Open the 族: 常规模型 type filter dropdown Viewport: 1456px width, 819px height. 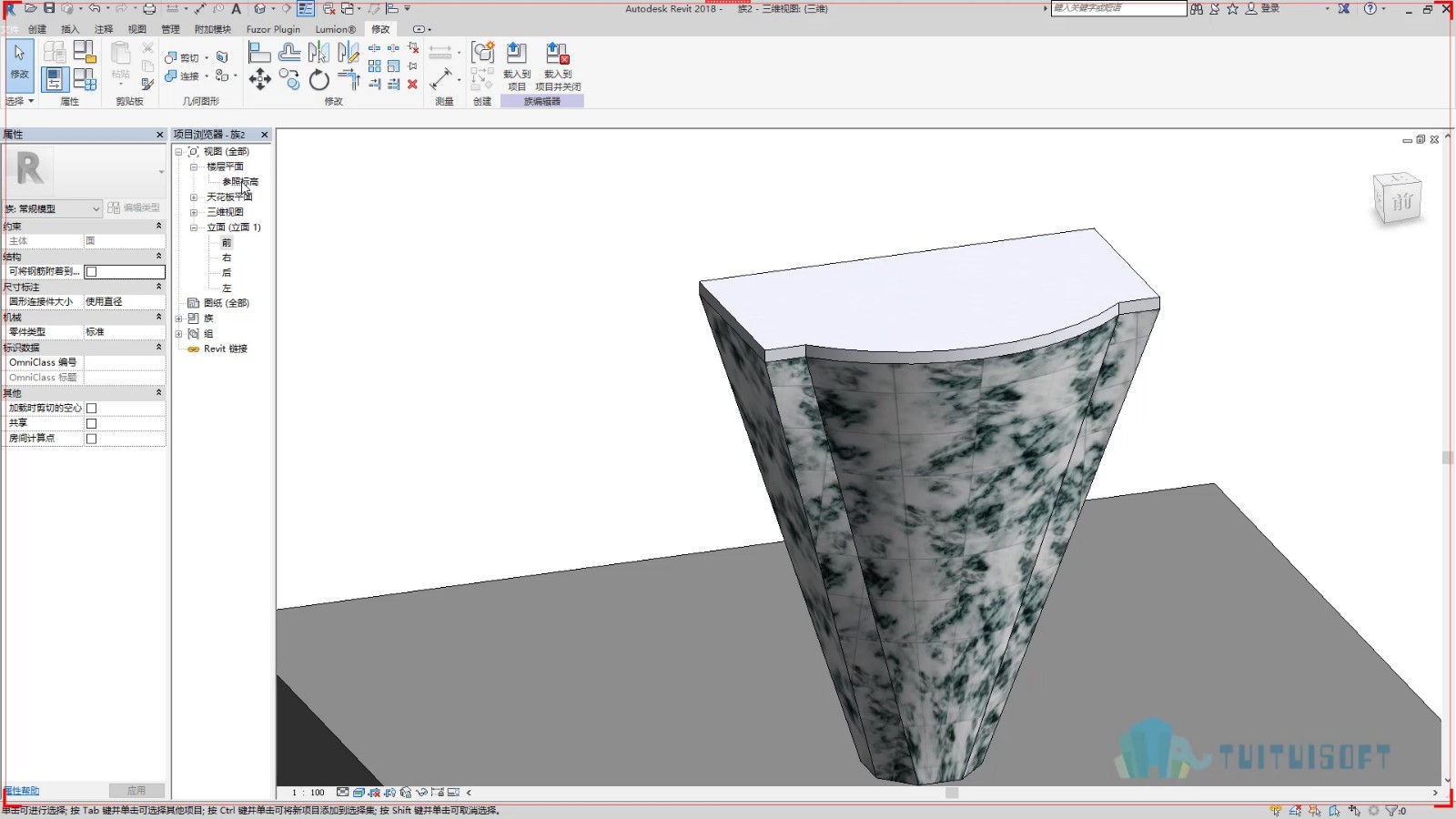pyautogui.click(x=53, y=208)
